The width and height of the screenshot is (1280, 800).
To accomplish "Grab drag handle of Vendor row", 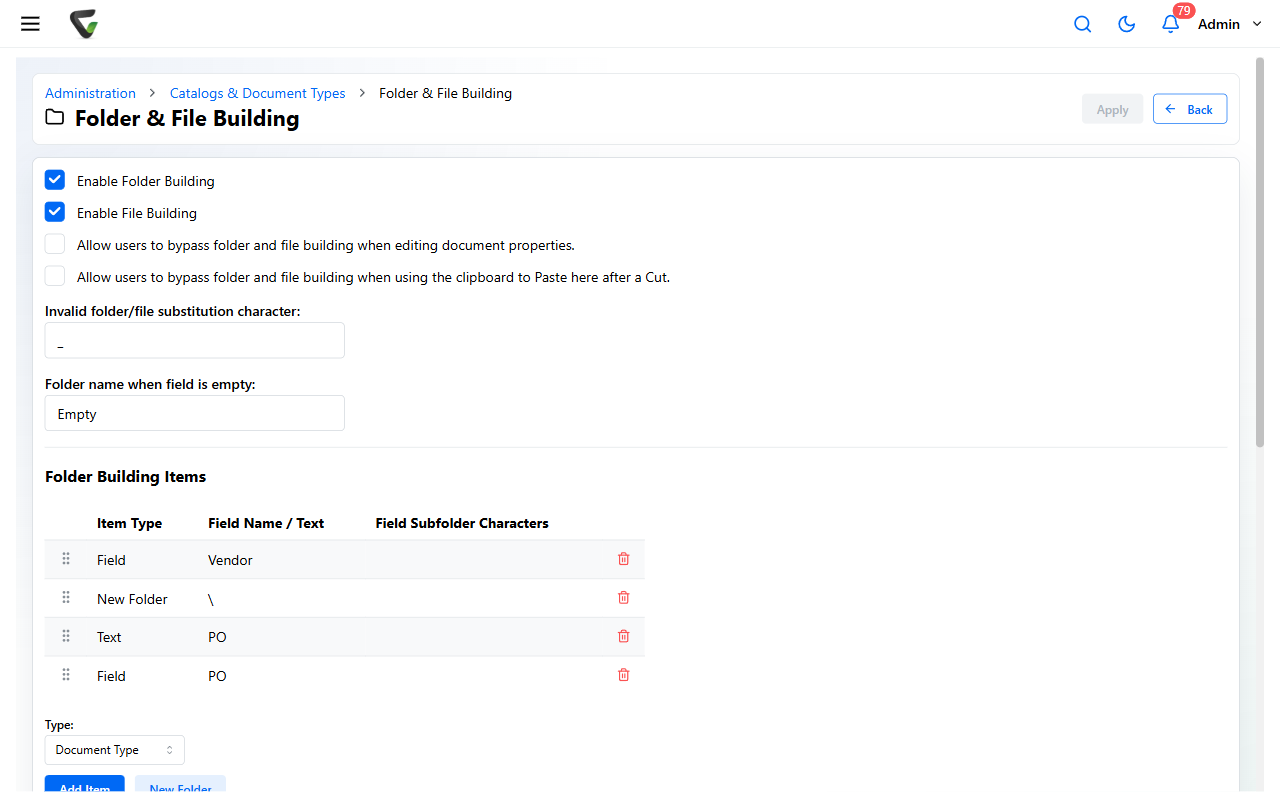I will pyautogui.click(x=66, y=559).
